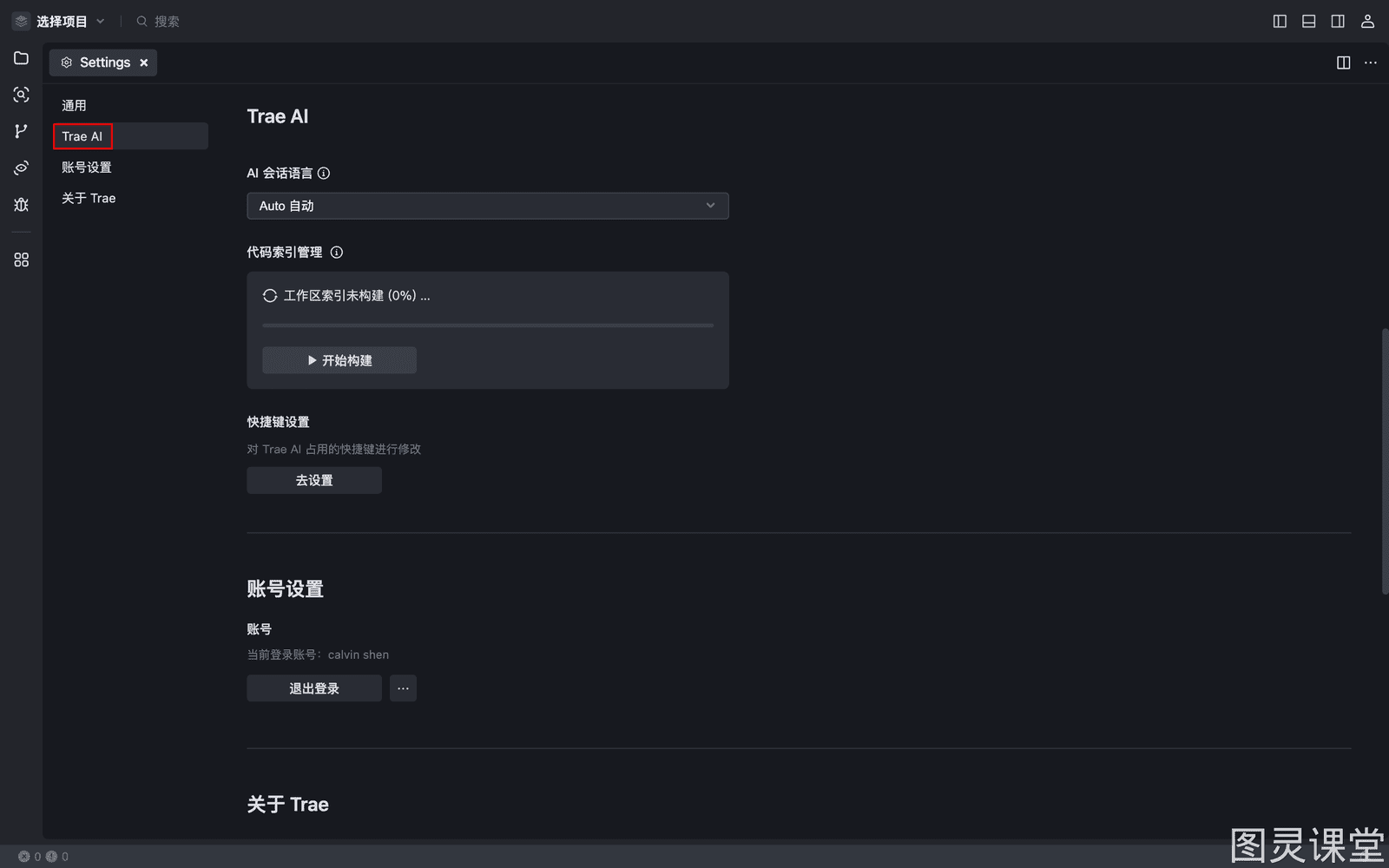Screen dimensions: 1389x868
Task: Open the editor more actions ellipsis
Action: (1371, 62)
